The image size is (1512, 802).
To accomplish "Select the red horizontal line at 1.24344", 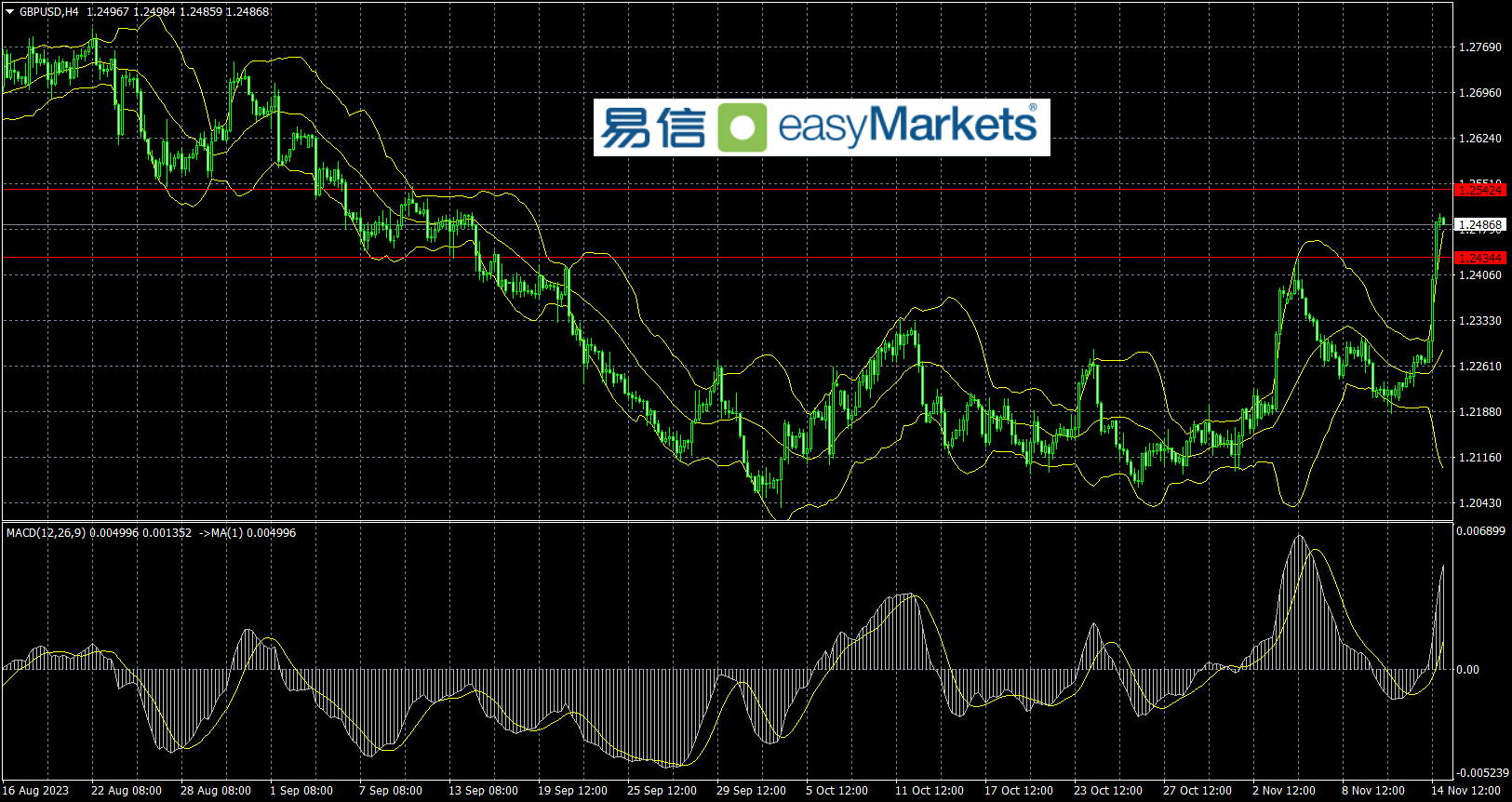I will [x=727, y=258].
